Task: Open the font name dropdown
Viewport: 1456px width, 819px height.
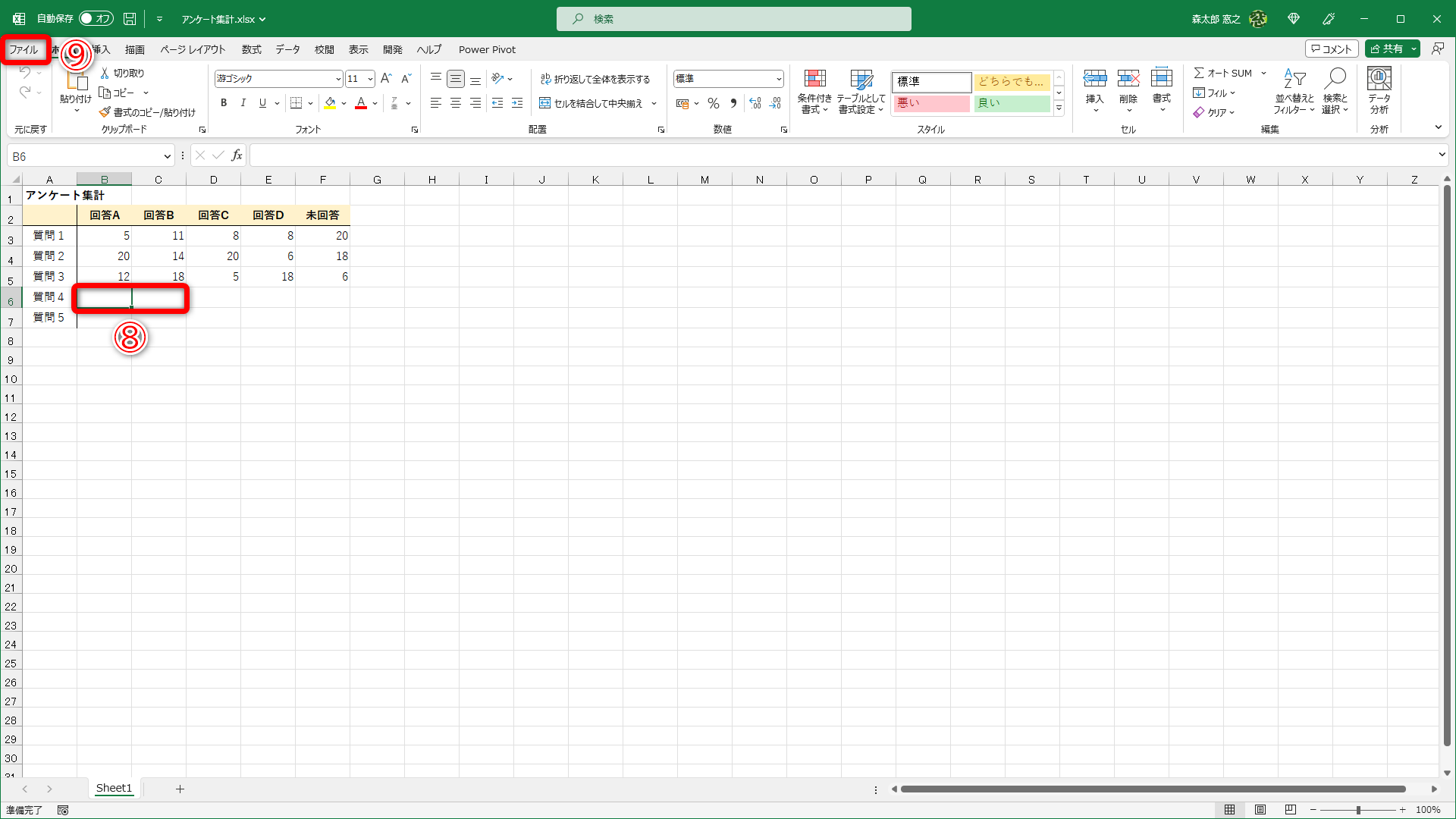Action: 338,78
